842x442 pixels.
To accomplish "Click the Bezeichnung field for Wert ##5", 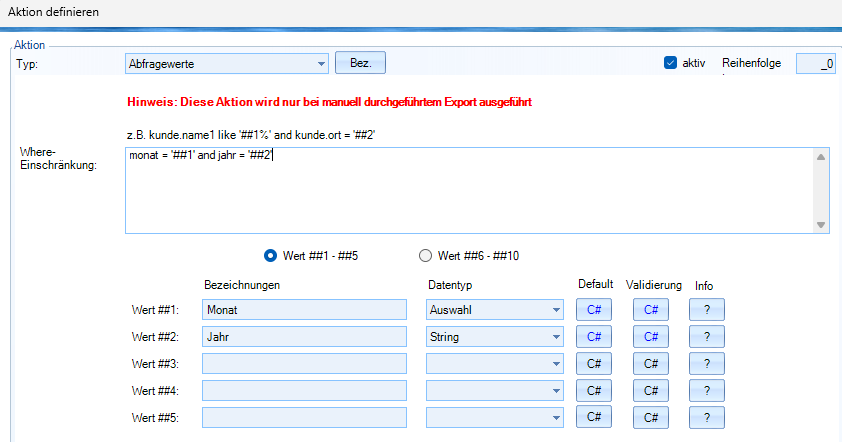I will pyautogui.click(x=304, y=417).
